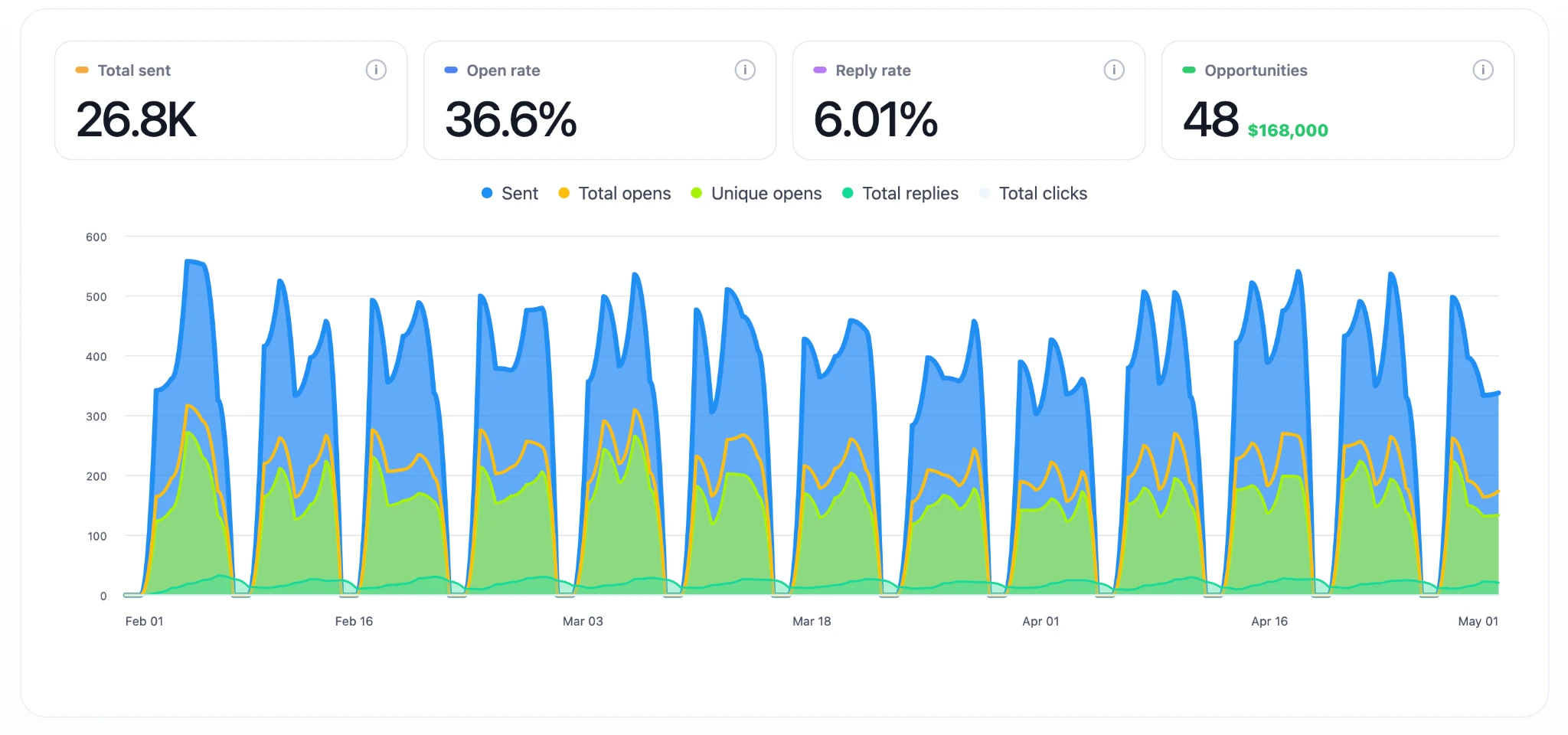Click the 200 y-axis label

click(96, 476)
